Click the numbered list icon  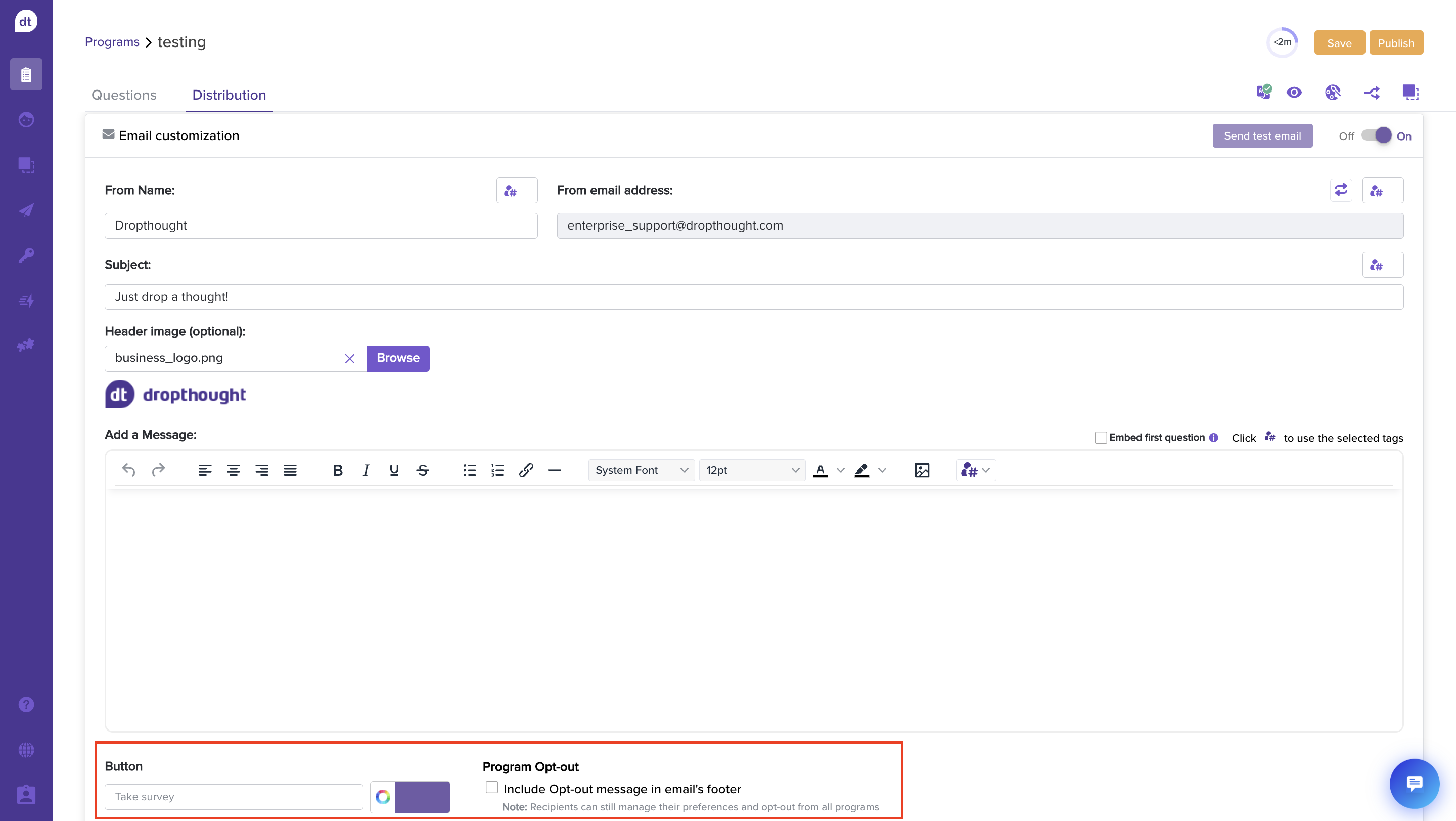(x=497, y=470)
